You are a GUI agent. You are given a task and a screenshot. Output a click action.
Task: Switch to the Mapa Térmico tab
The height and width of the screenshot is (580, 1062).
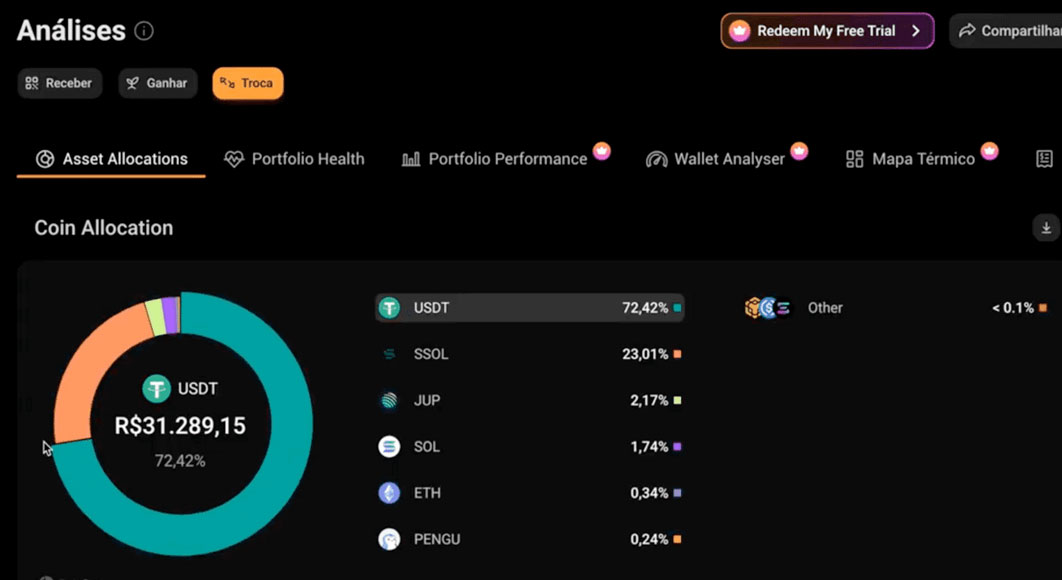910,159
